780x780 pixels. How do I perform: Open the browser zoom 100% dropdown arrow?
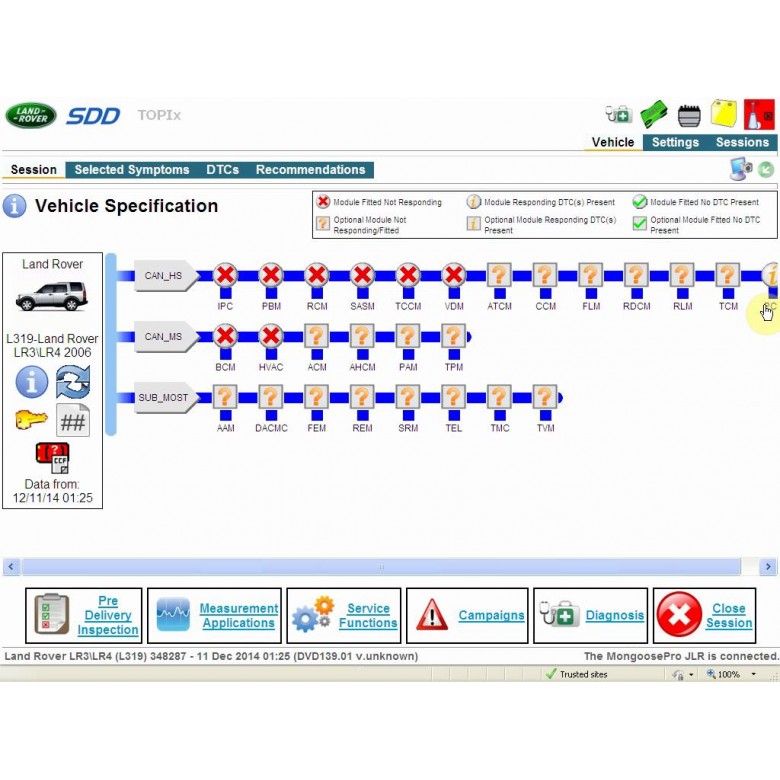[754, 674]
